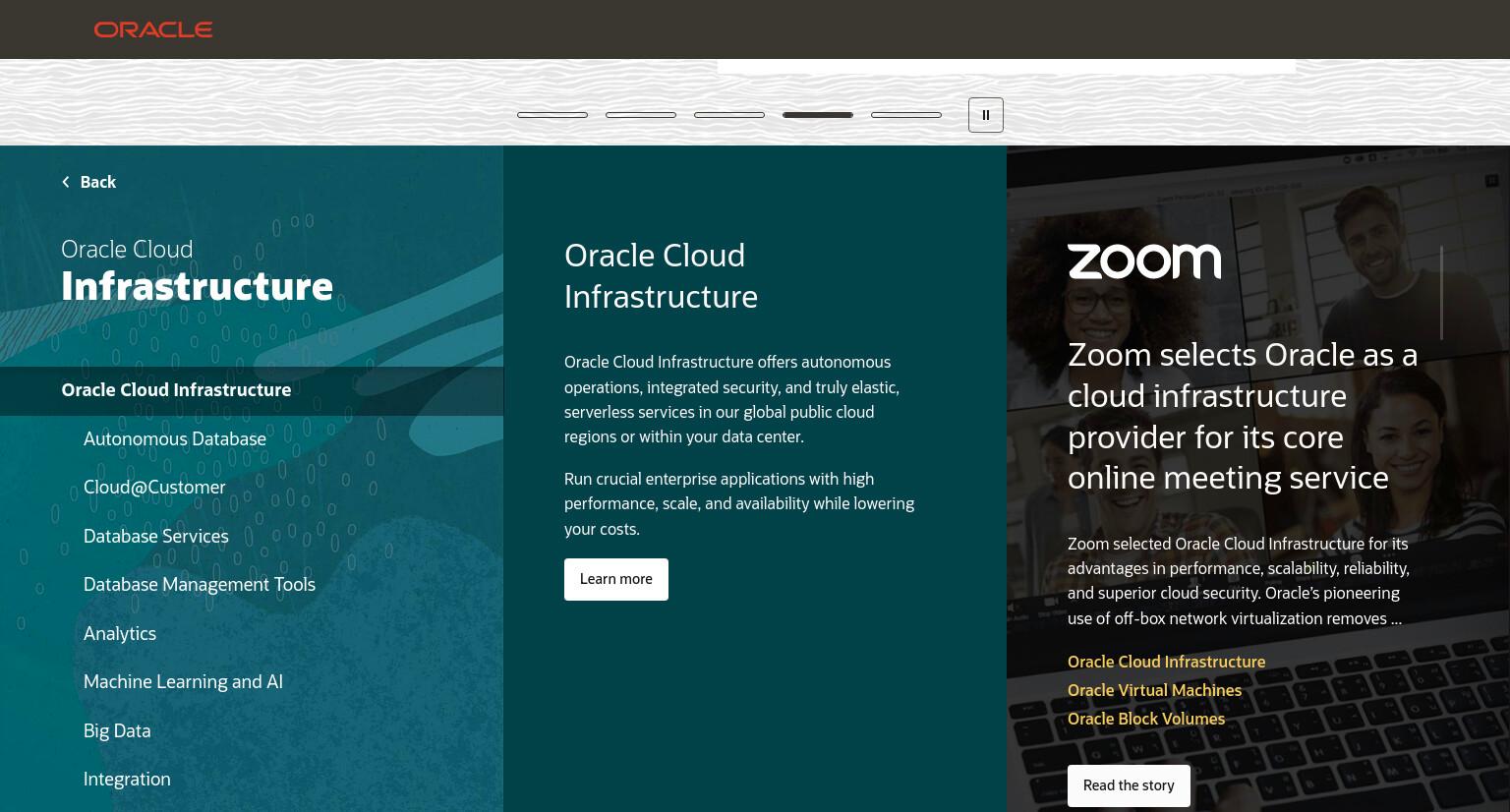1510x812 pixels.
Task: Click the Zoom logo
Action: click(x=1144, y=261)
